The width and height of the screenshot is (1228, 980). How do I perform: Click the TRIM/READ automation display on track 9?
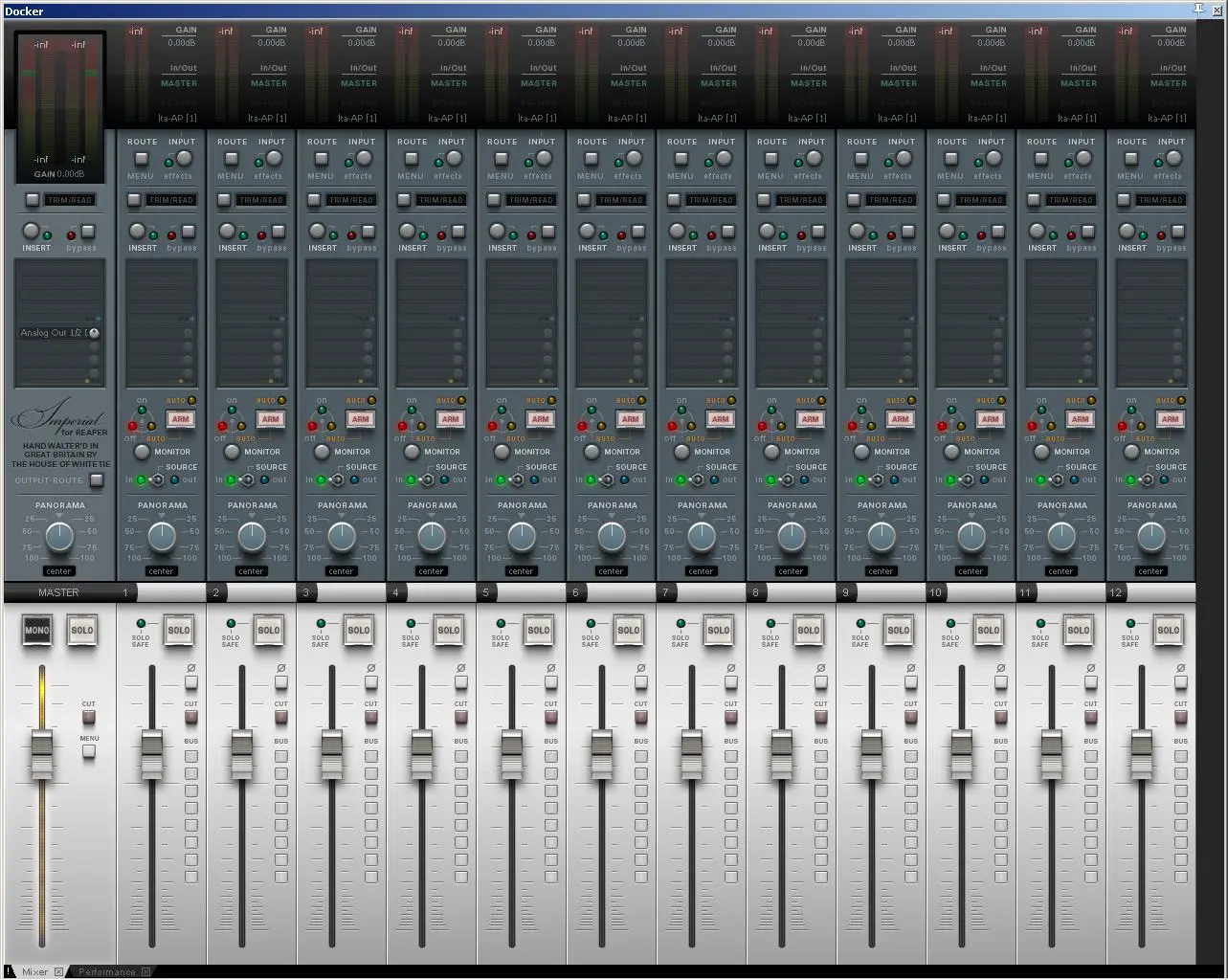[889, 200]
